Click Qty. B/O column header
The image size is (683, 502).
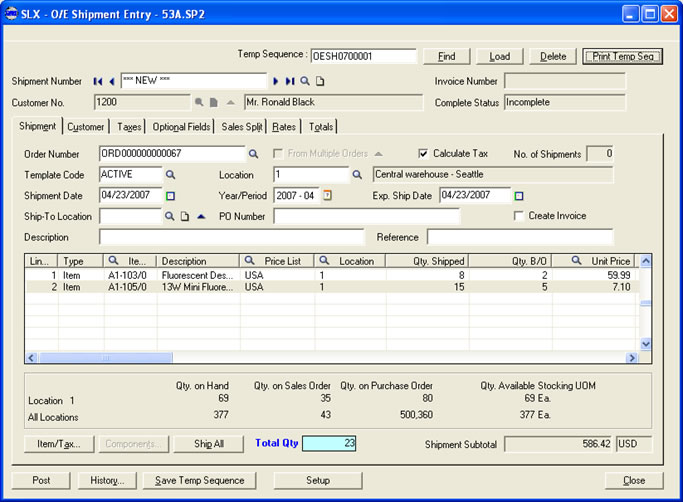point(511,261)
